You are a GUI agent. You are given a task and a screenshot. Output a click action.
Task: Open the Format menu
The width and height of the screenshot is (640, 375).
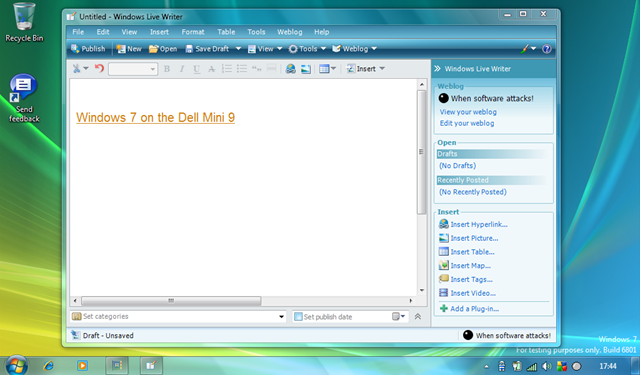tap(193, 32)
